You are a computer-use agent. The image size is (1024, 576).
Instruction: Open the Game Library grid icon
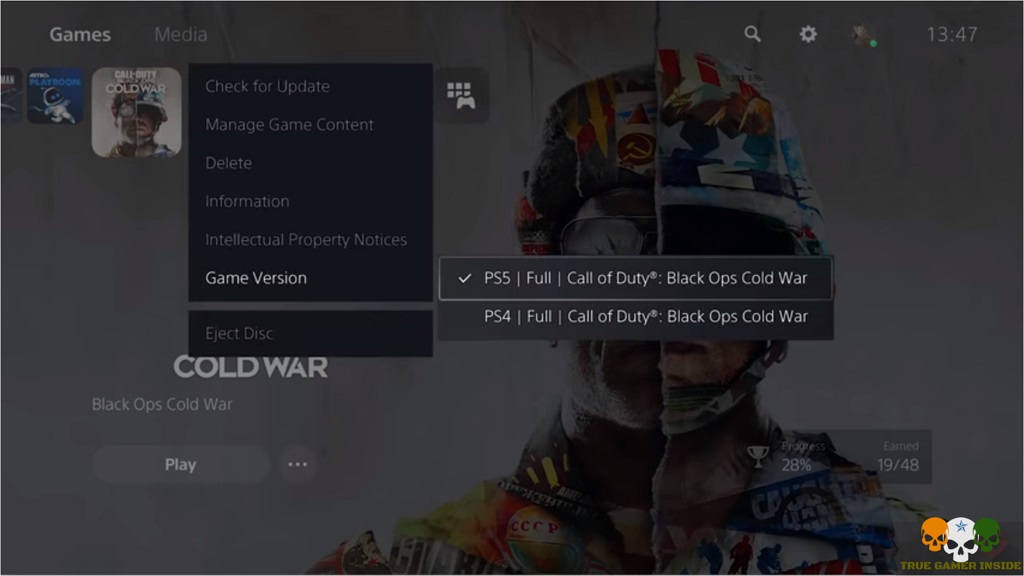[x=461, y=95]
